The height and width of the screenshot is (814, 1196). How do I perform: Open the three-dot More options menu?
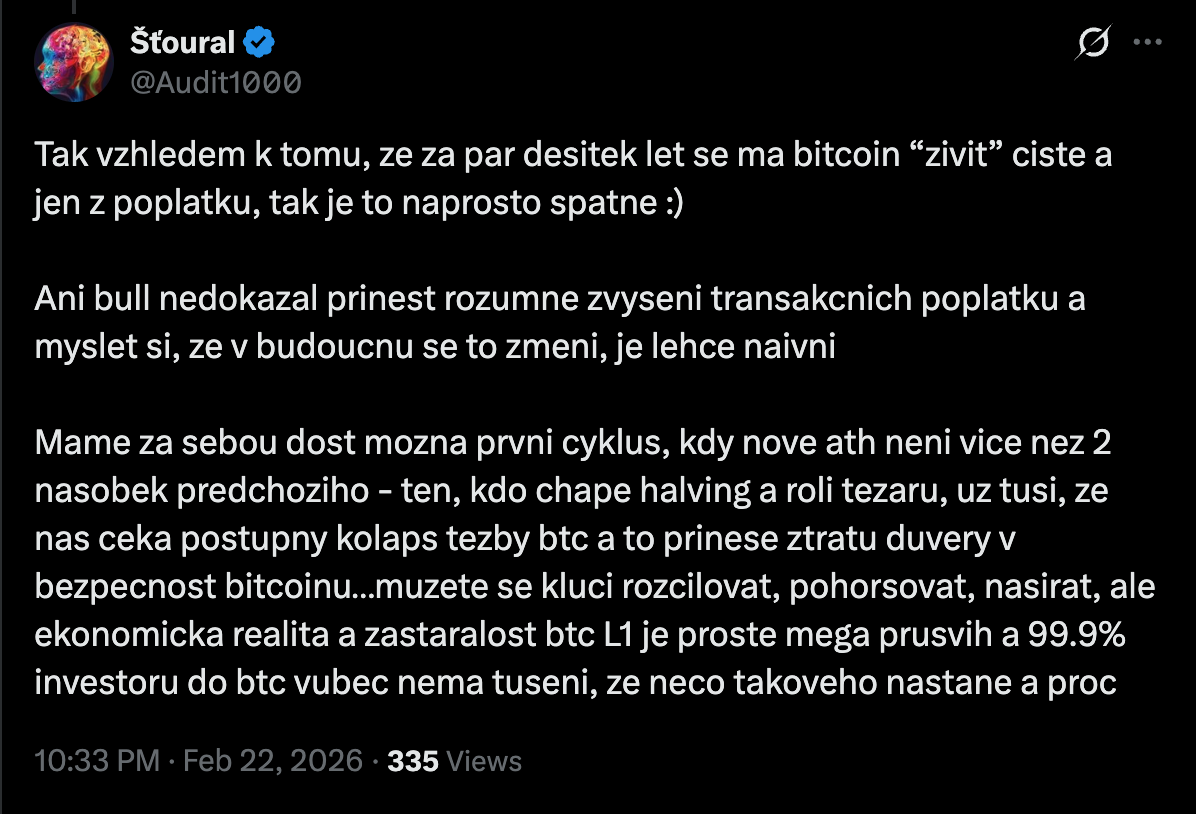click(1146, 43)
